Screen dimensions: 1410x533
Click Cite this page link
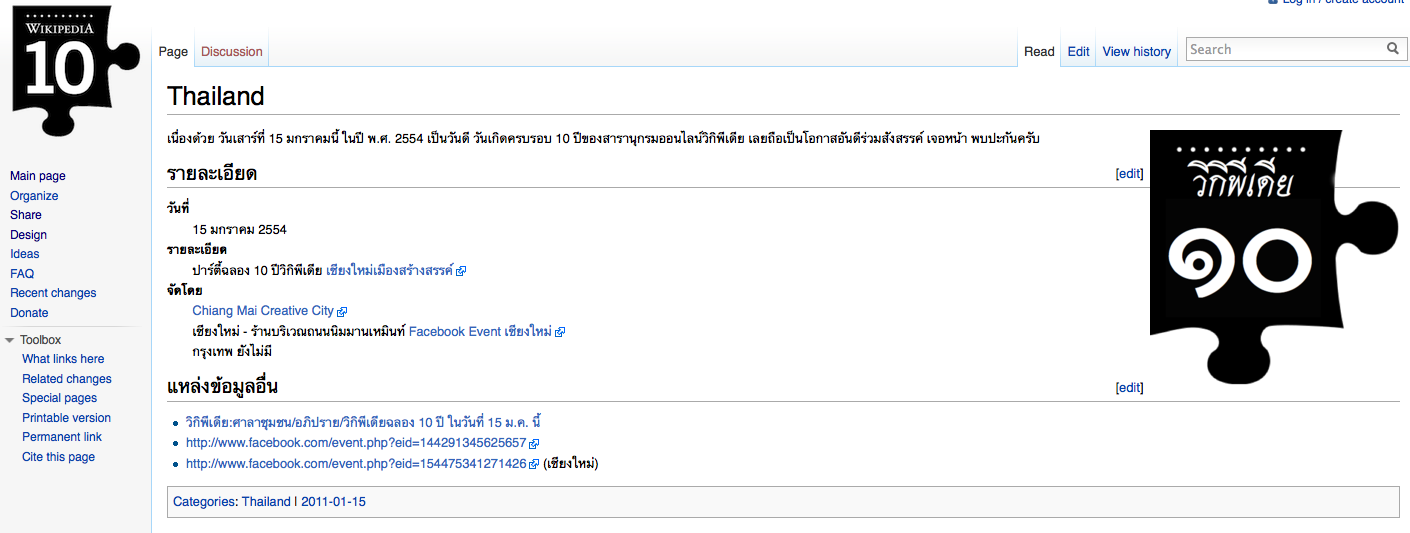pyautogui.click(x=58, y=457)
